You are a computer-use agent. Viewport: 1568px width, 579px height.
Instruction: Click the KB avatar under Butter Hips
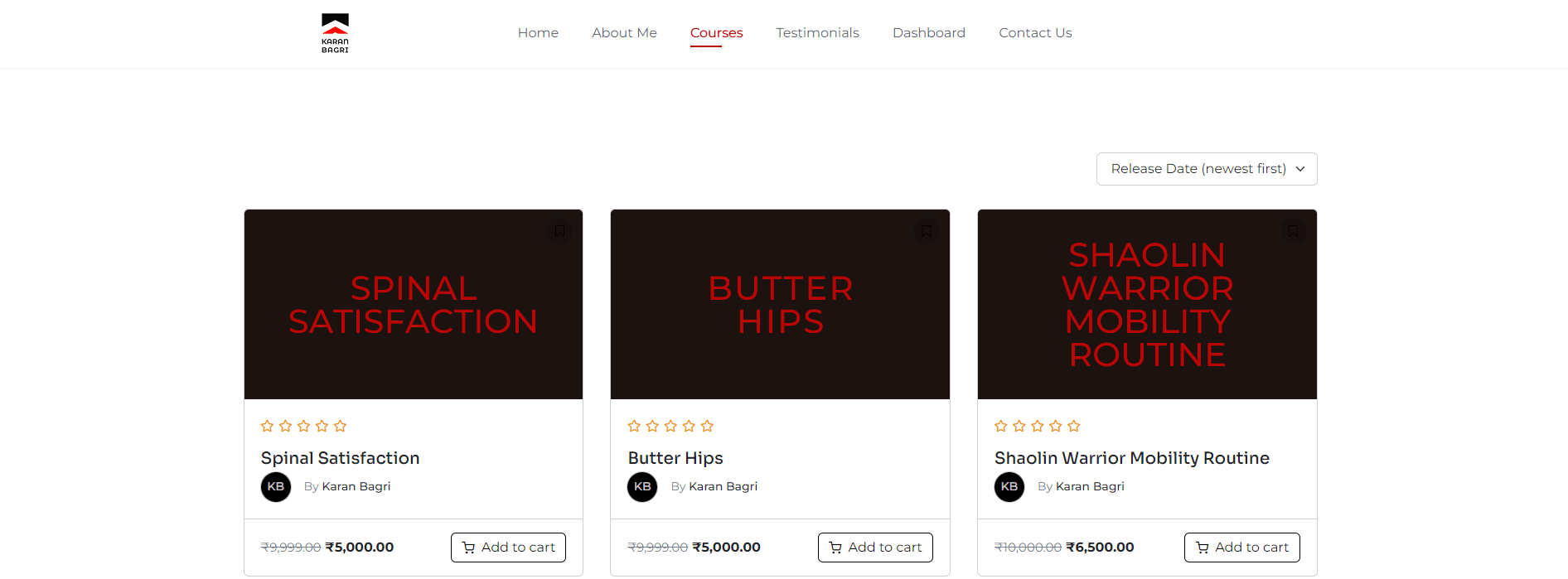point(642,487)
